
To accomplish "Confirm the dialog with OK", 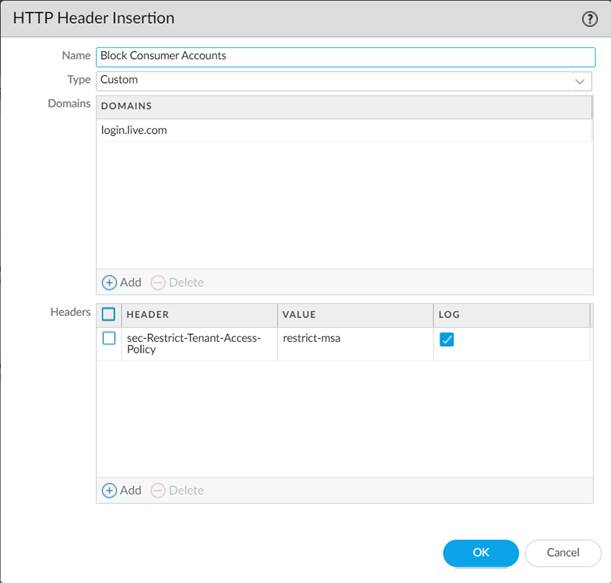I will [x=481, y=553].
